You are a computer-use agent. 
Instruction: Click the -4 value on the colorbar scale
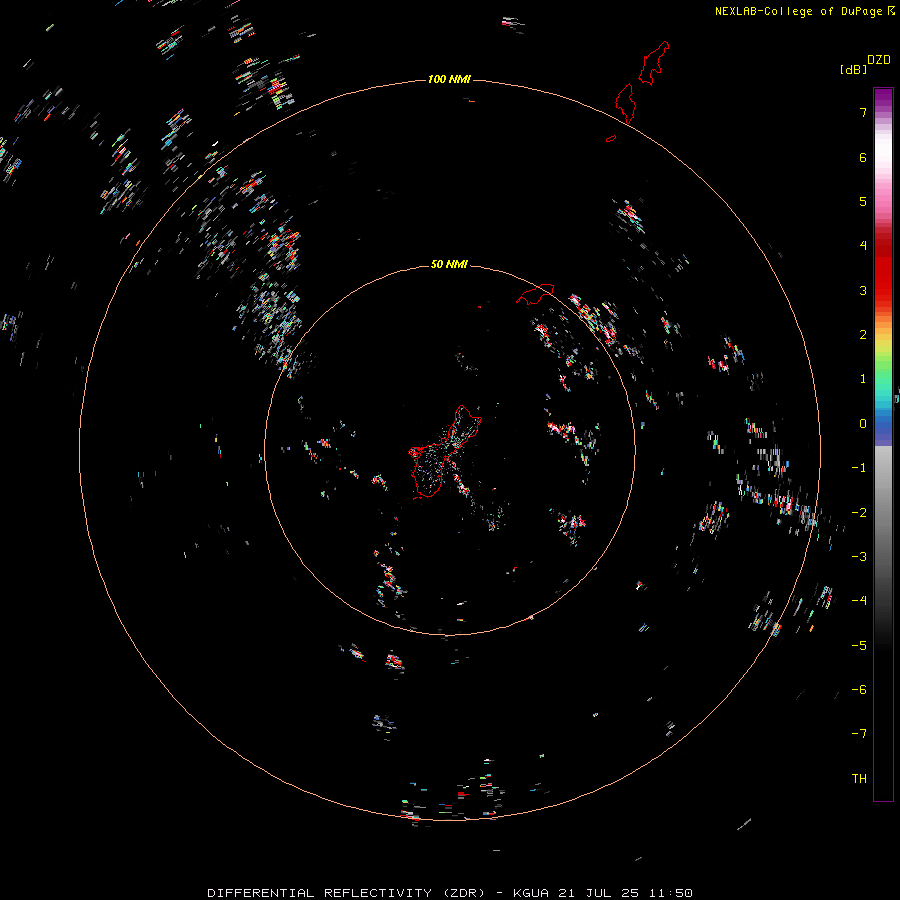[859, 601]
